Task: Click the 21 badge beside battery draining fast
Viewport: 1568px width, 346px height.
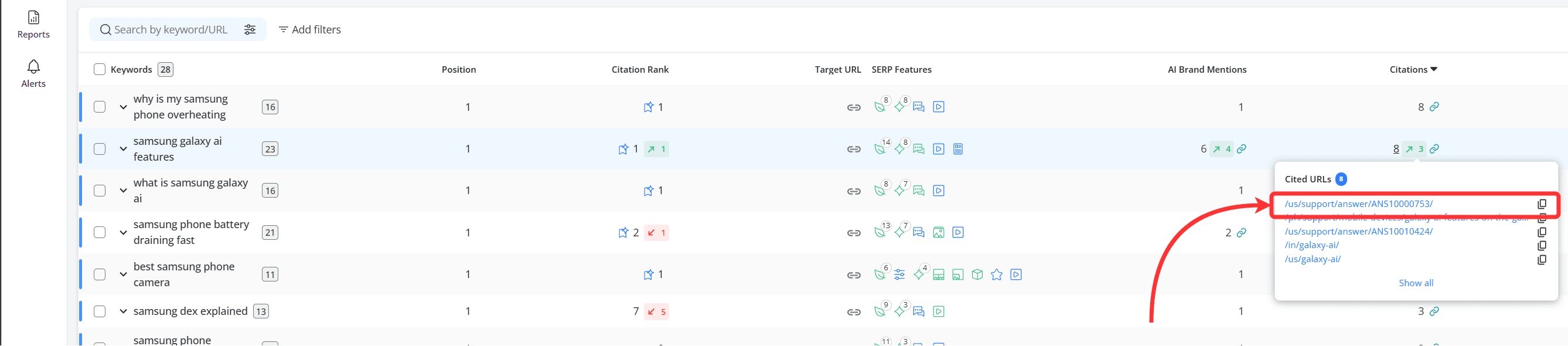Action: pyautogui.click(x=270, y=233)
